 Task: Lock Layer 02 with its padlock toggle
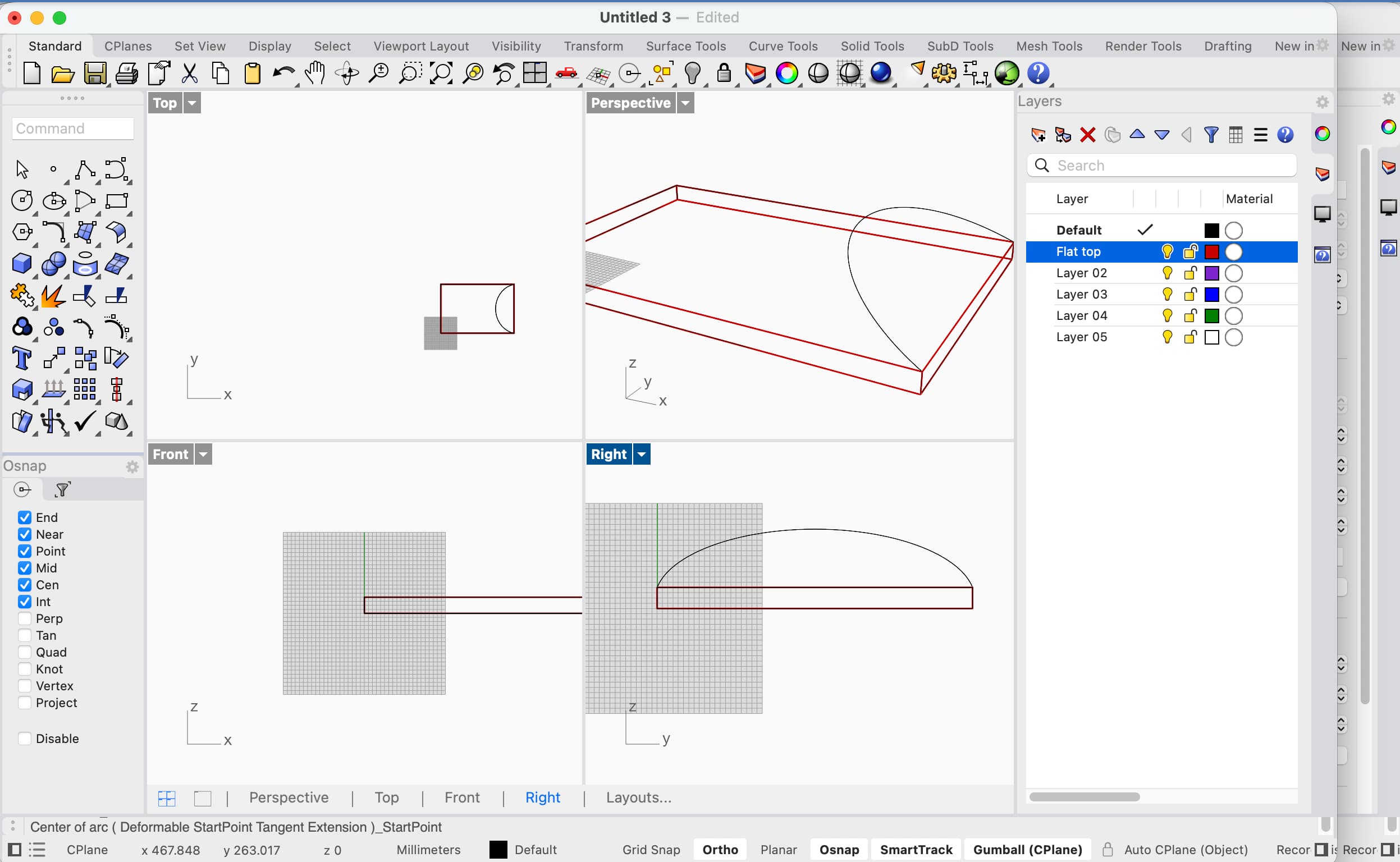coord(1190,273)
